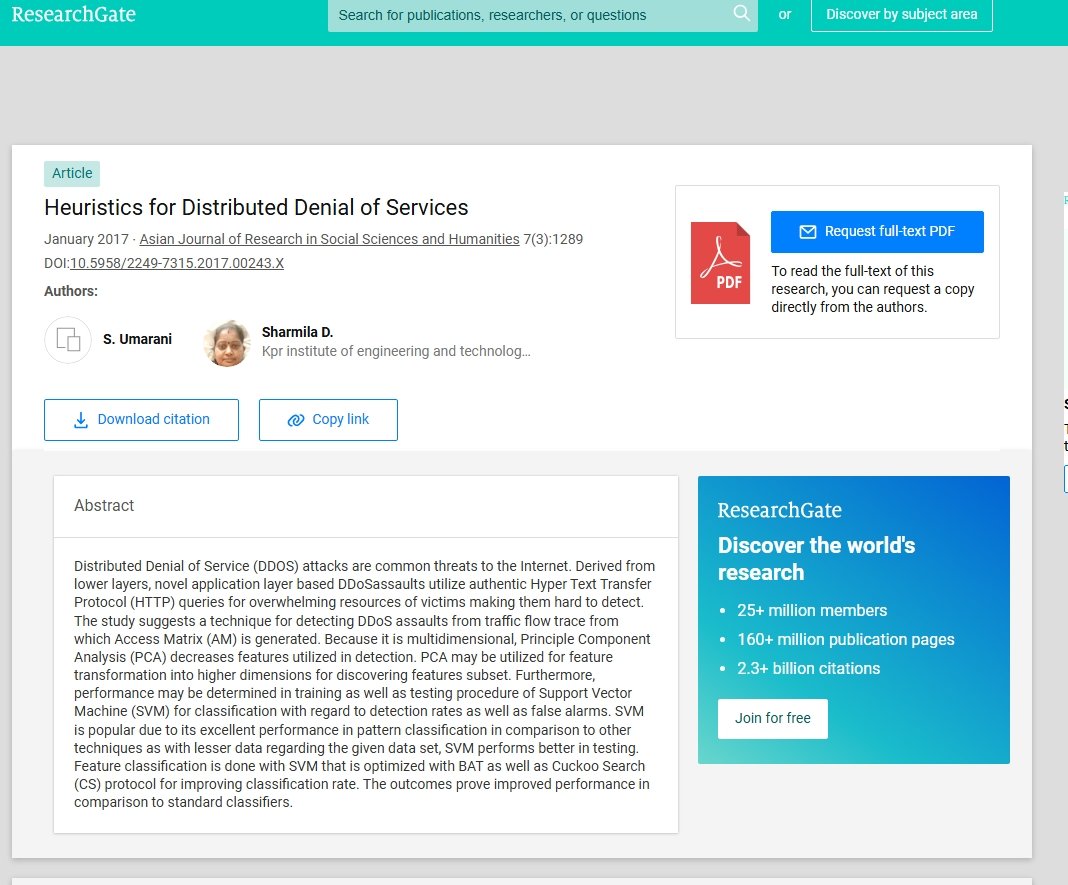The width and height of the screenshot is (1068, 885).
Task: Click the Copy link button
Action: (x=328, y=420)
